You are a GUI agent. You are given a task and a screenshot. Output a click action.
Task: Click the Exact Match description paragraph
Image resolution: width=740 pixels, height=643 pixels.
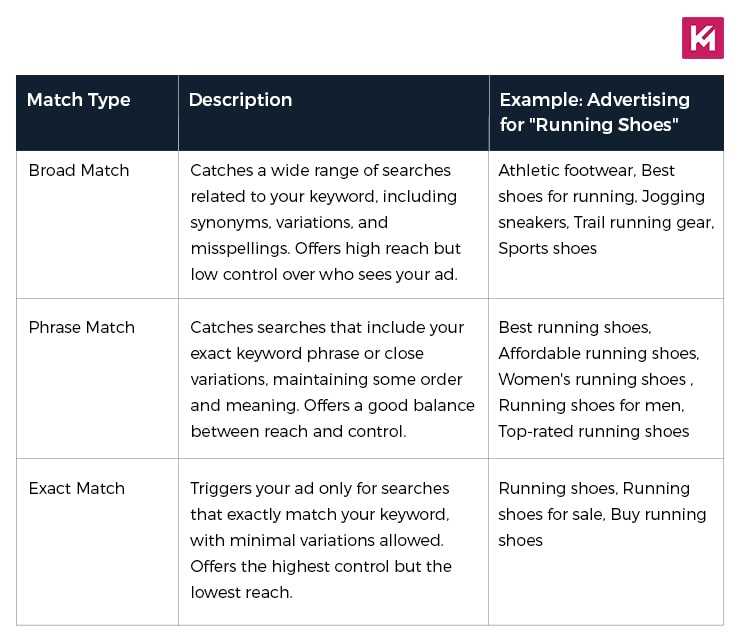[x=321, y=540]
